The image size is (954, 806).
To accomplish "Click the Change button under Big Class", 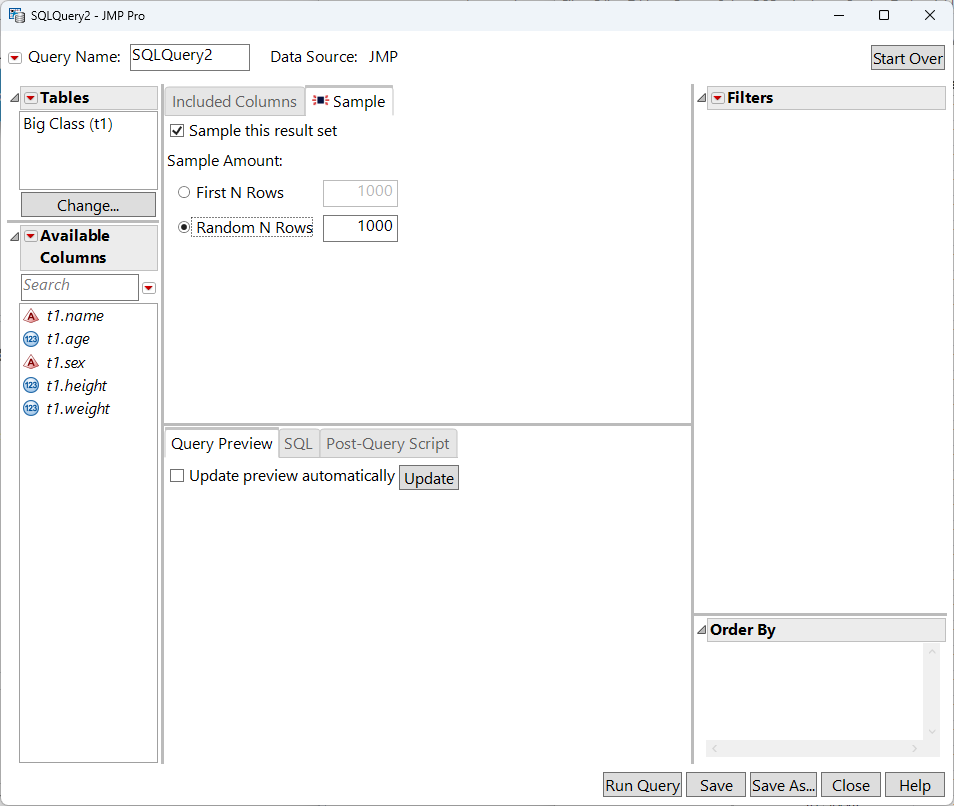I will coord(88,205).
